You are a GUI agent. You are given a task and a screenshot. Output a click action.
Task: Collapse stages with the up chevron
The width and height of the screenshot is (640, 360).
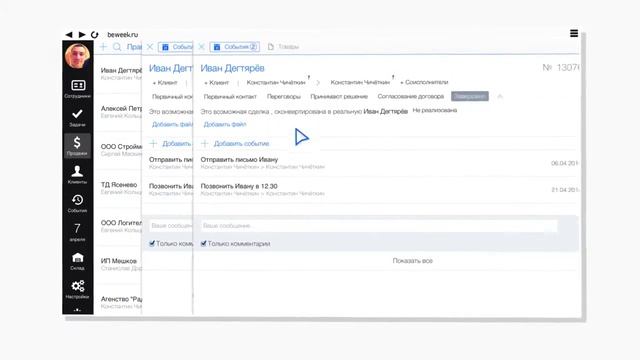click(x=500, y=96)
